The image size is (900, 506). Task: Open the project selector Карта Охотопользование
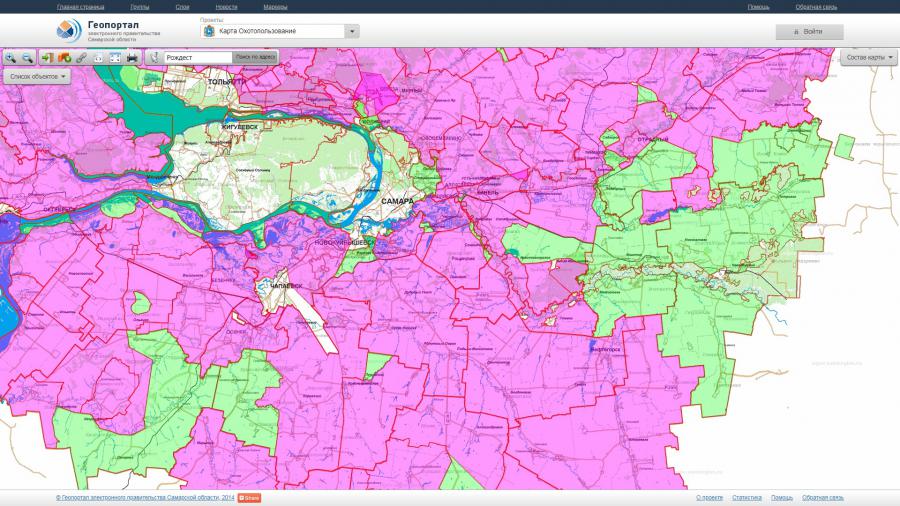click(x=280, y=31)
